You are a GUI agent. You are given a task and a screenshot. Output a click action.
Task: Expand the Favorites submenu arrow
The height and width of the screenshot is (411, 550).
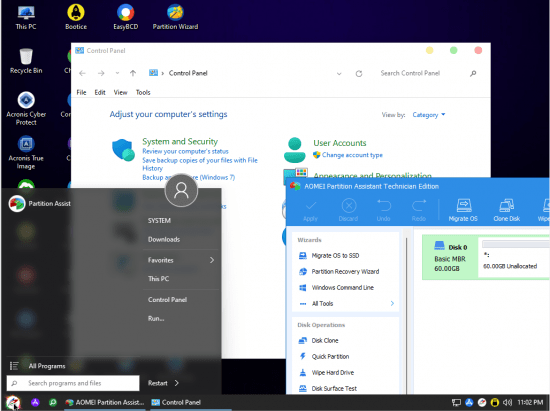(212, 260)
